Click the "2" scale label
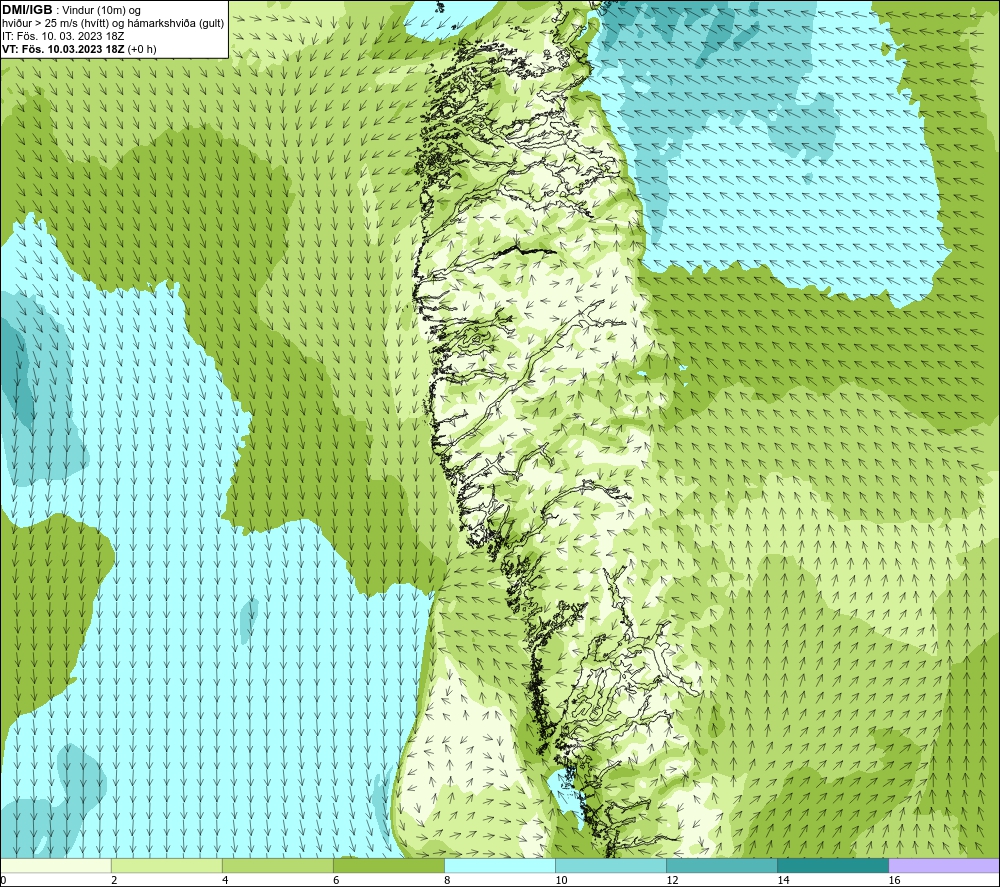Image resolution: width=1000 pixels, height=887 pixels. click(114, 881)
